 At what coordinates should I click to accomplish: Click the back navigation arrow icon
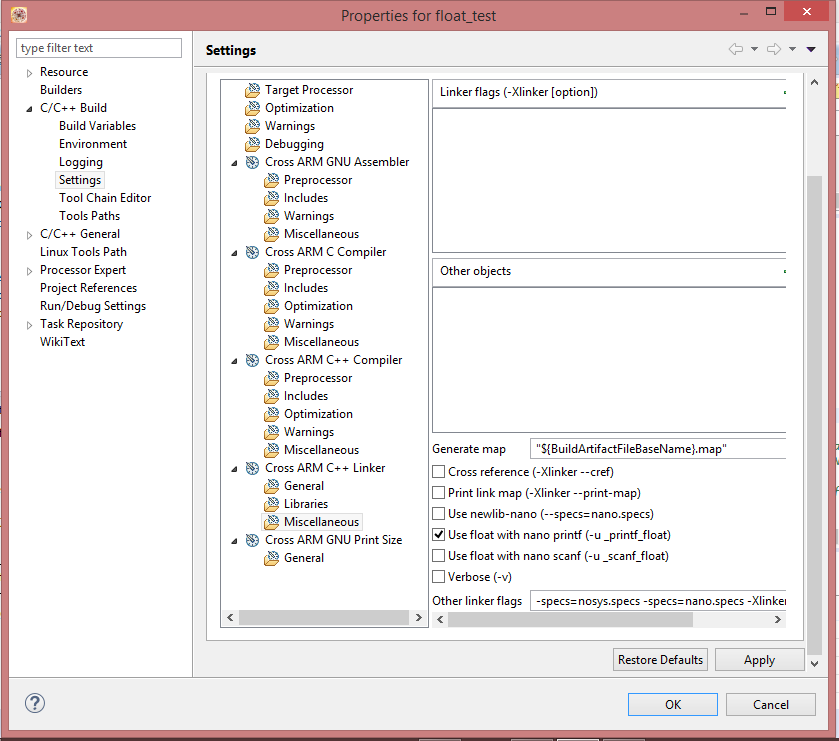tap(736, 49)
